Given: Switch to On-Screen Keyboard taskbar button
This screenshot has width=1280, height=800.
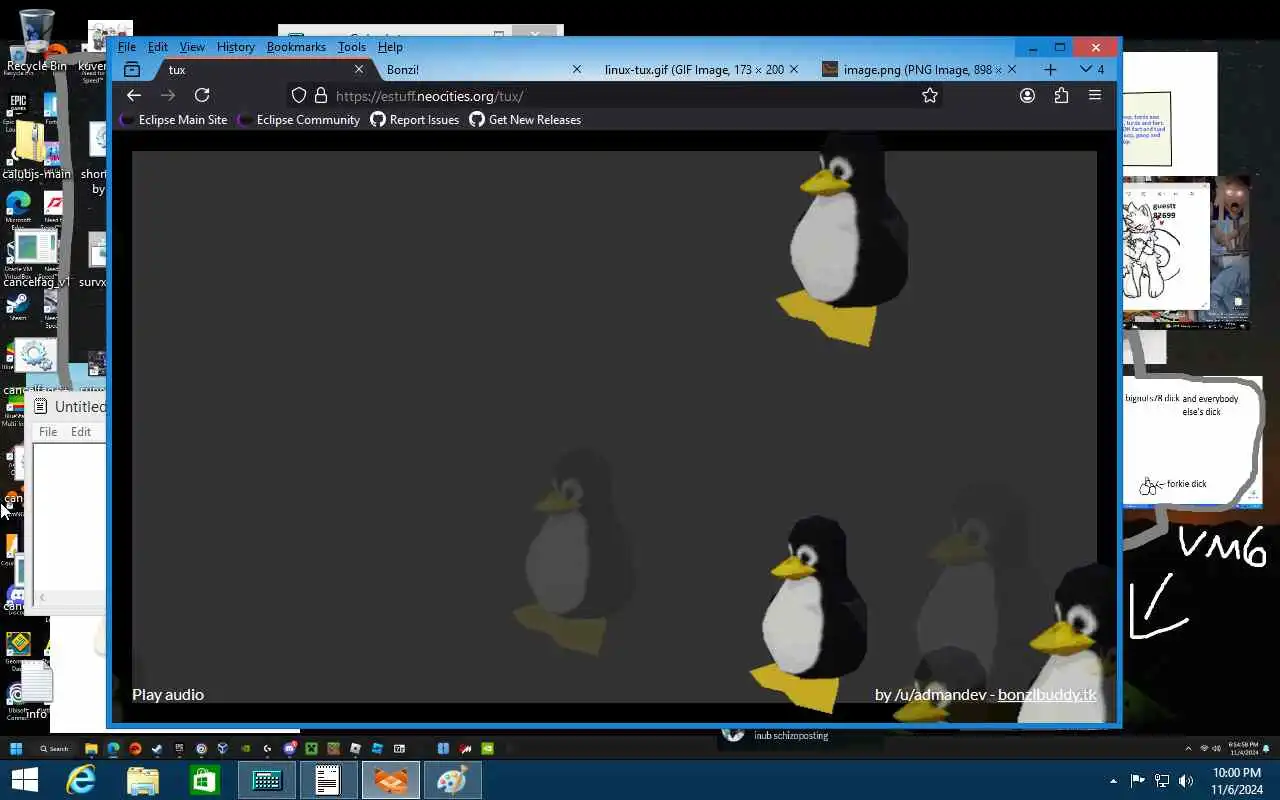Looking at the screenshot, I should click(x=267, y=780).
